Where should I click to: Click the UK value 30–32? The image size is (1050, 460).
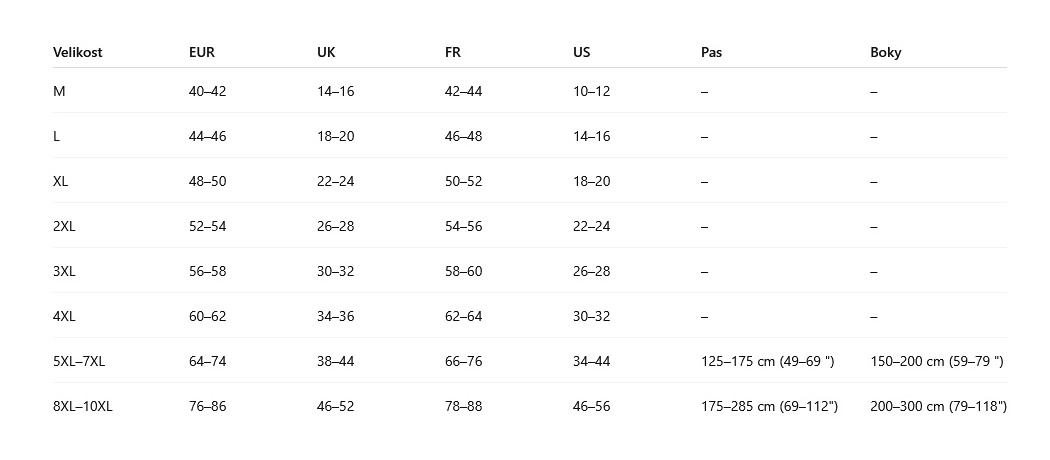point(335,271)
